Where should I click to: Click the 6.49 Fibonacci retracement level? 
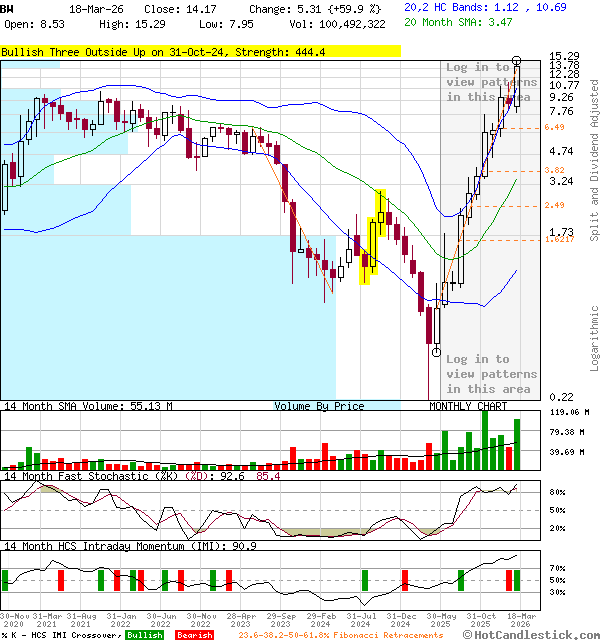click(555, 127)
